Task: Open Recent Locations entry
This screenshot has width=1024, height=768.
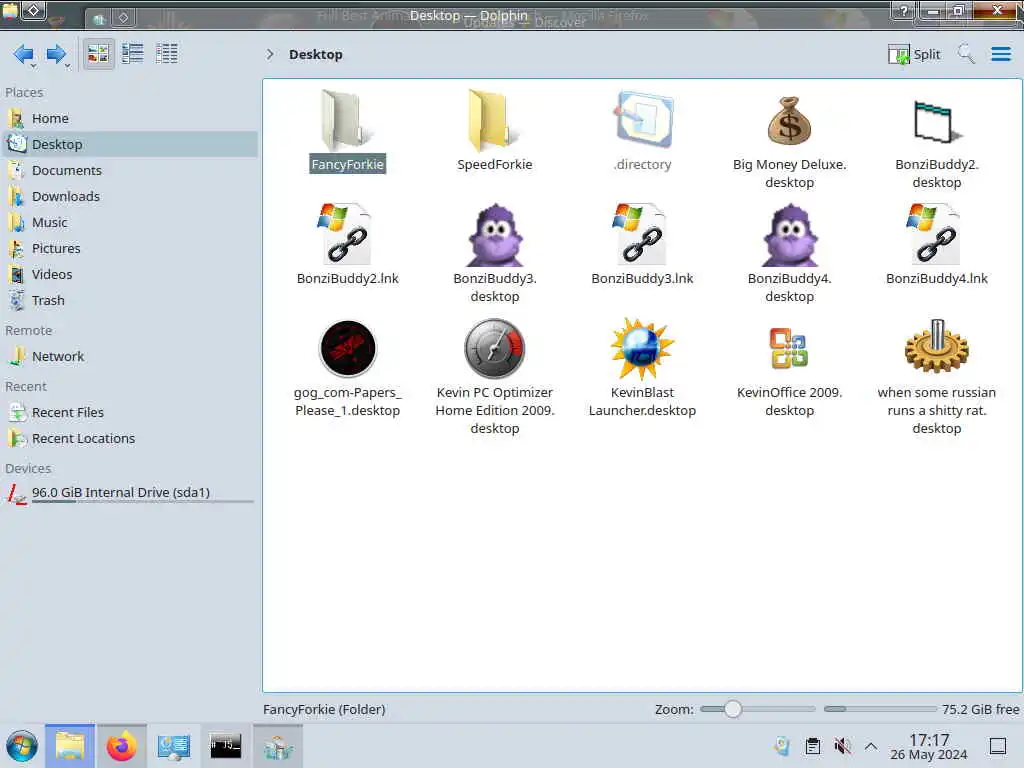Action: 129,439
